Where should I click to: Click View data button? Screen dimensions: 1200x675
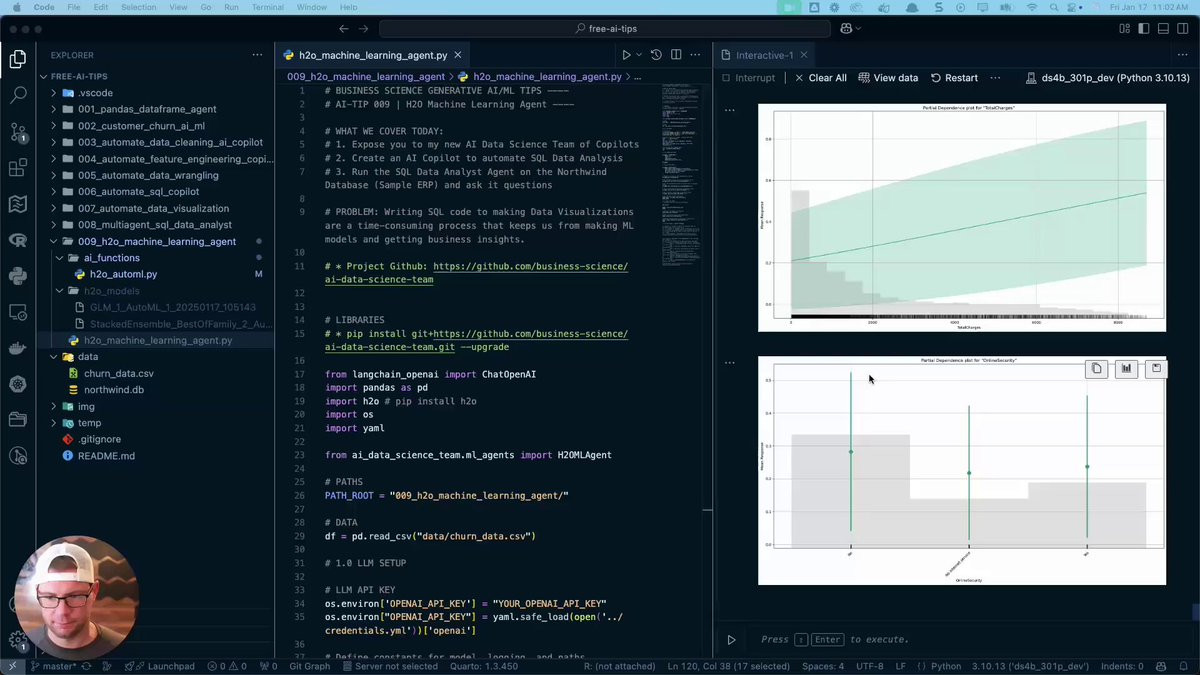tap(888, 77)
